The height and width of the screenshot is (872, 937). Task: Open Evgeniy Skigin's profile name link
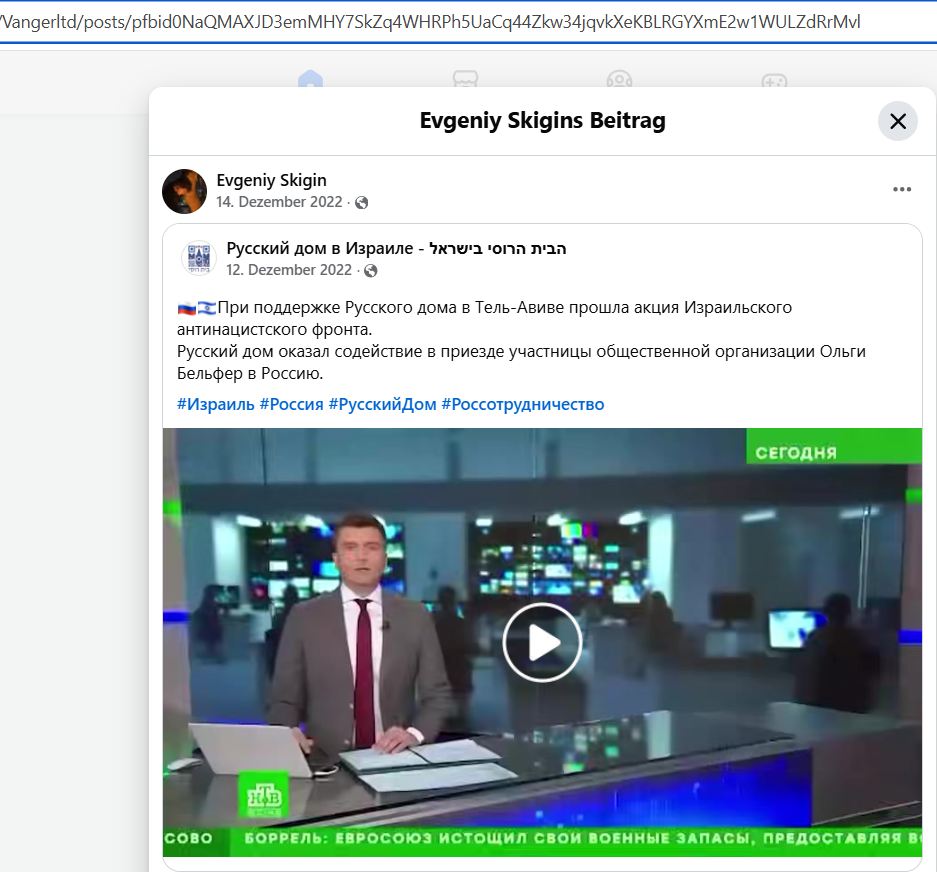click(271, 180)
